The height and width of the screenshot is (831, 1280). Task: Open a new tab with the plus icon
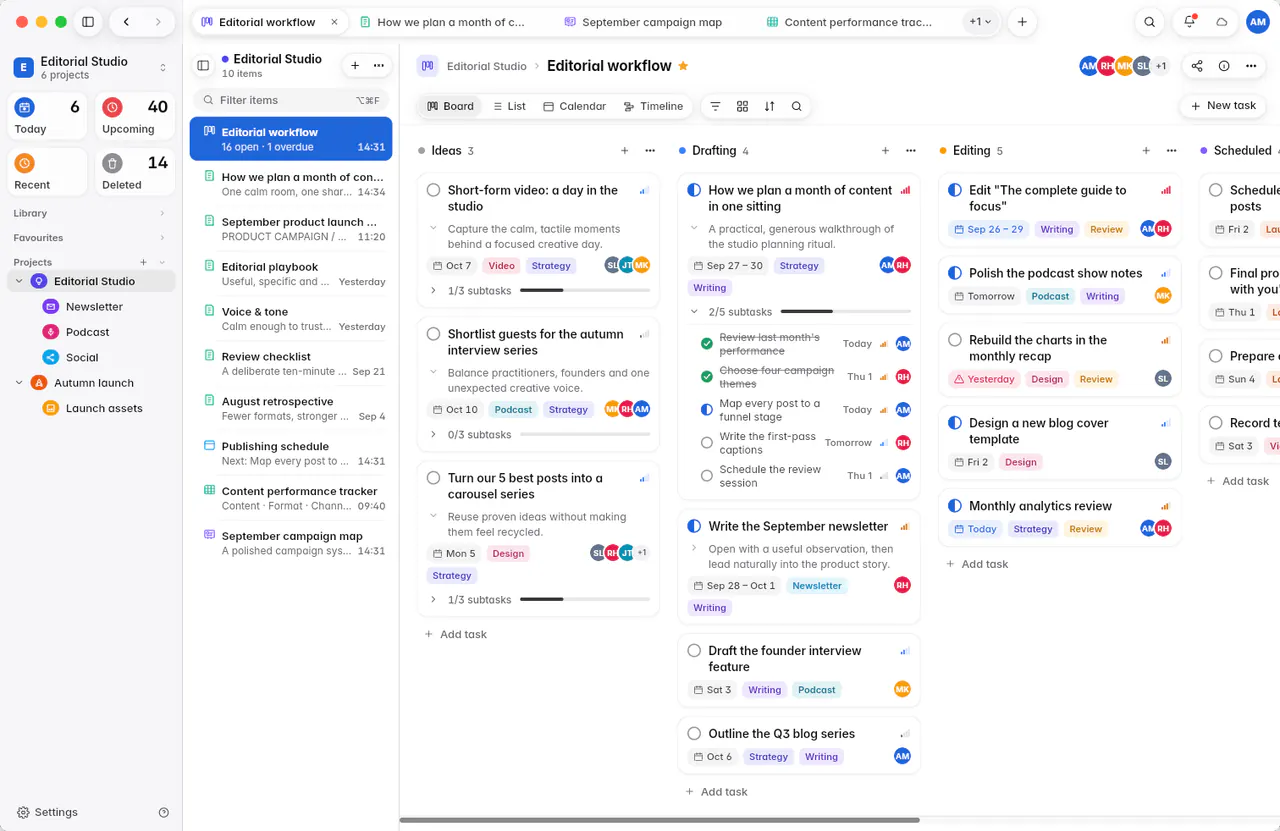(x=1022, y=22)
